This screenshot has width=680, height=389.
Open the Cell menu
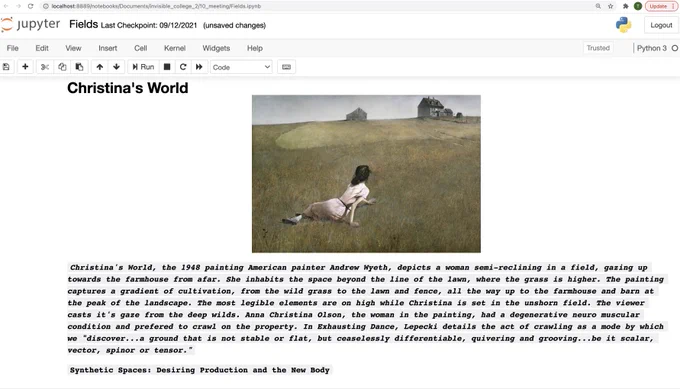tap(141, 48)
